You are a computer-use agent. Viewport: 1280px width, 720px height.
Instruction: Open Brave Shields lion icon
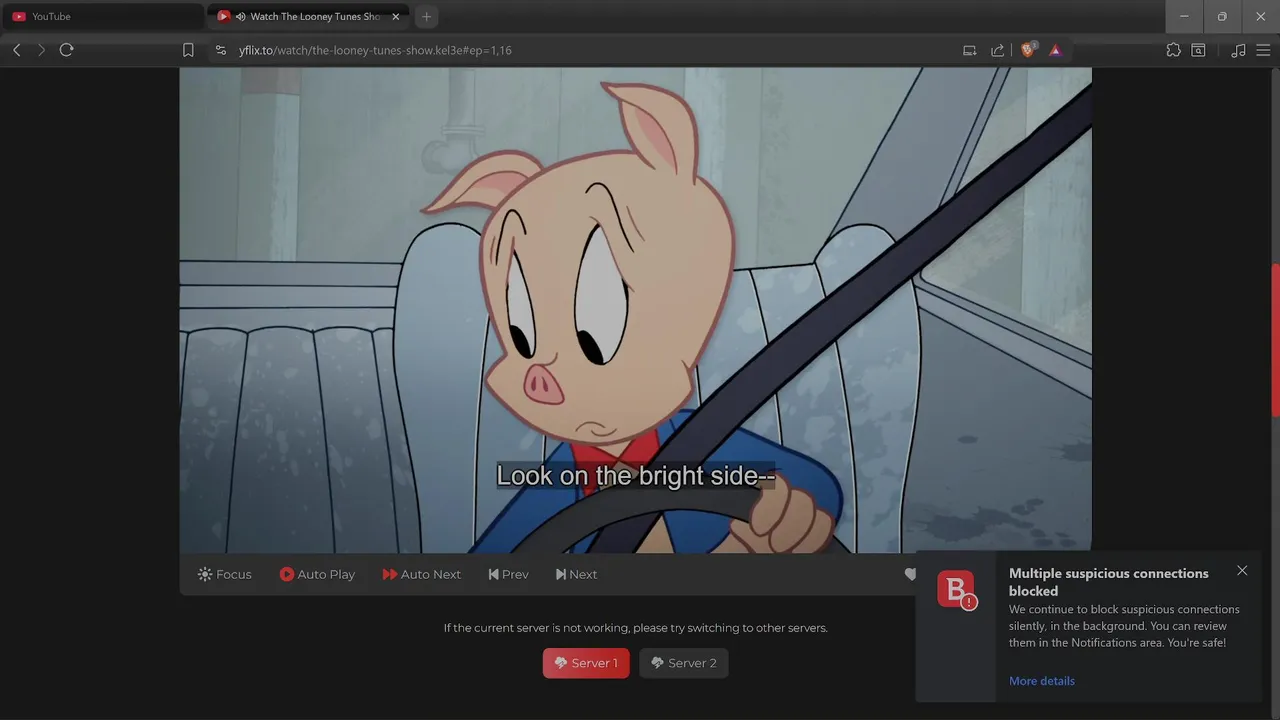point(1027,50)
